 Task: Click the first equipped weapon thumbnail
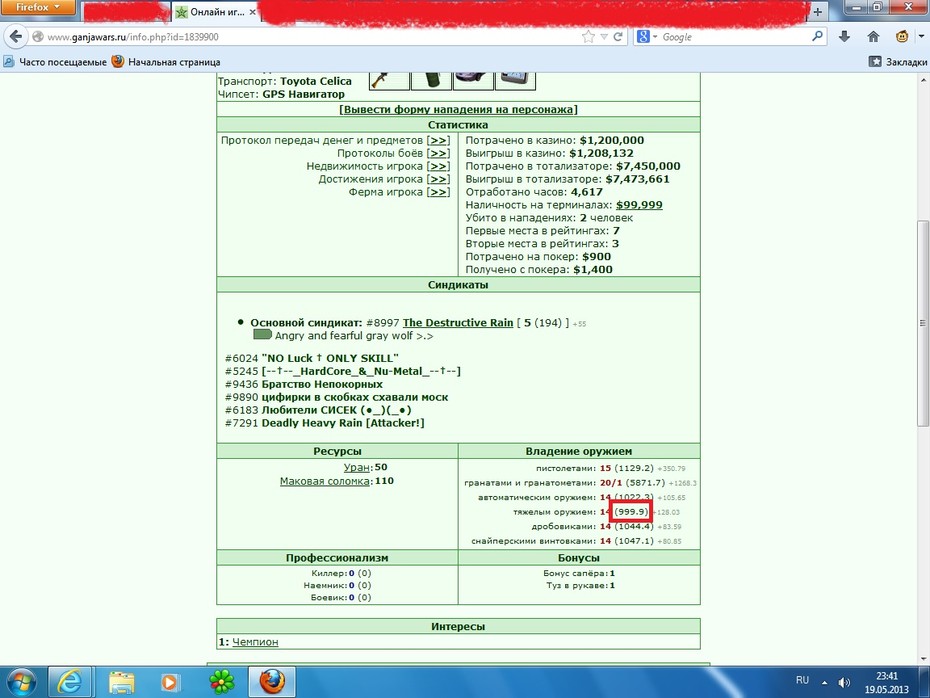[389, 81]
